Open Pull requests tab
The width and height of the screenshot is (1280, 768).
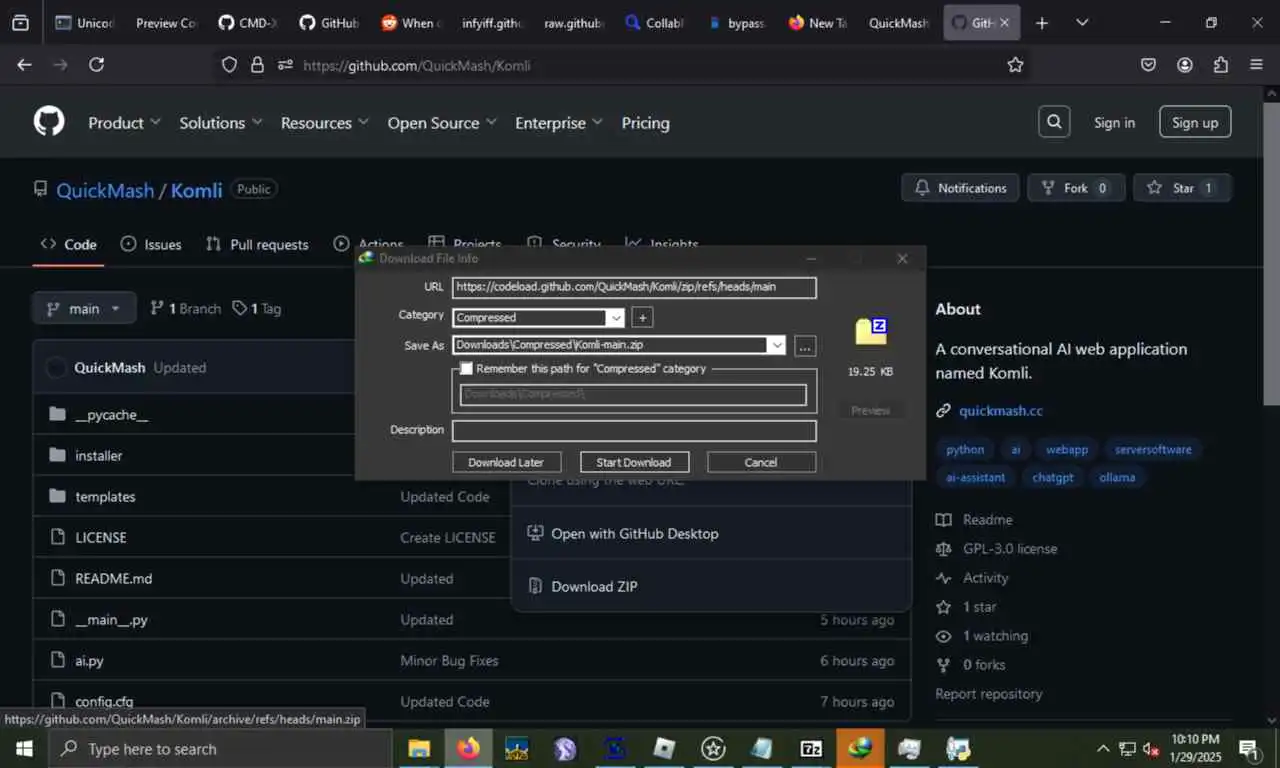click(257, 244)
